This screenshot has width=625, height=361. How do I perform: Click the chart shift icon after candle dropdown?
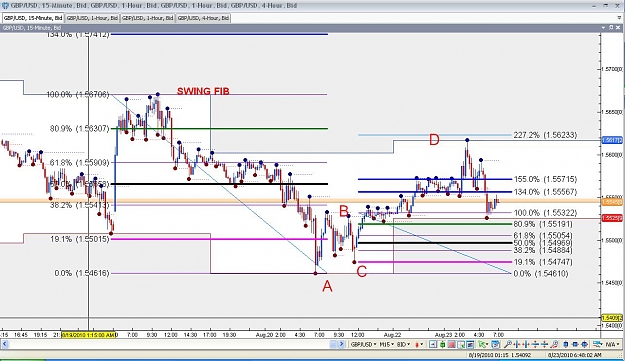point(433,344)
